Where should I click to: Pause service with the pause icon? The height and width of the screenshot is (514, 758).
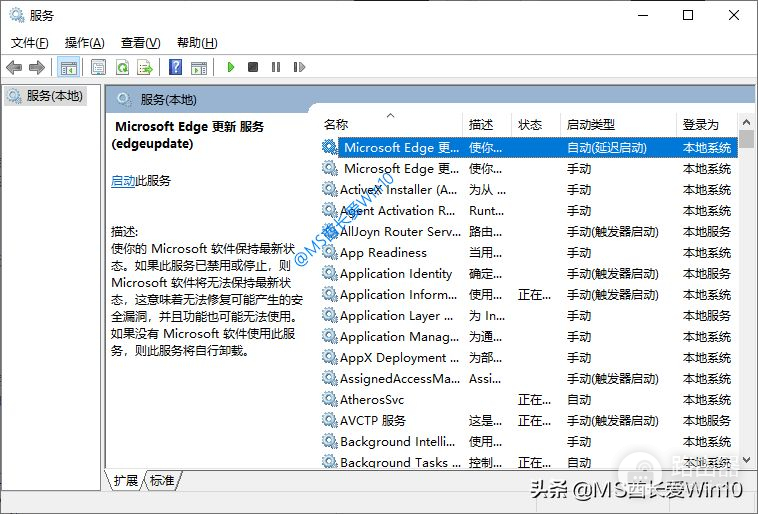tap(276, 67)
